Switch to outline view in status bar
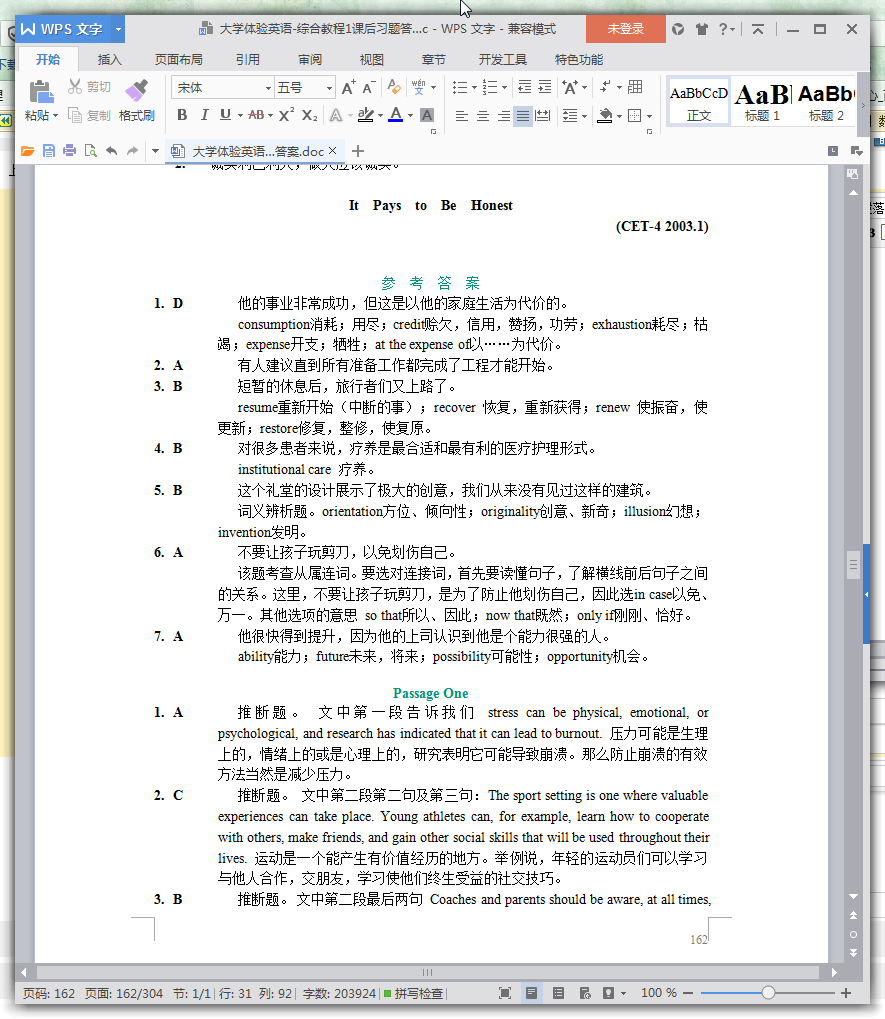 click(x=558, y=993)
